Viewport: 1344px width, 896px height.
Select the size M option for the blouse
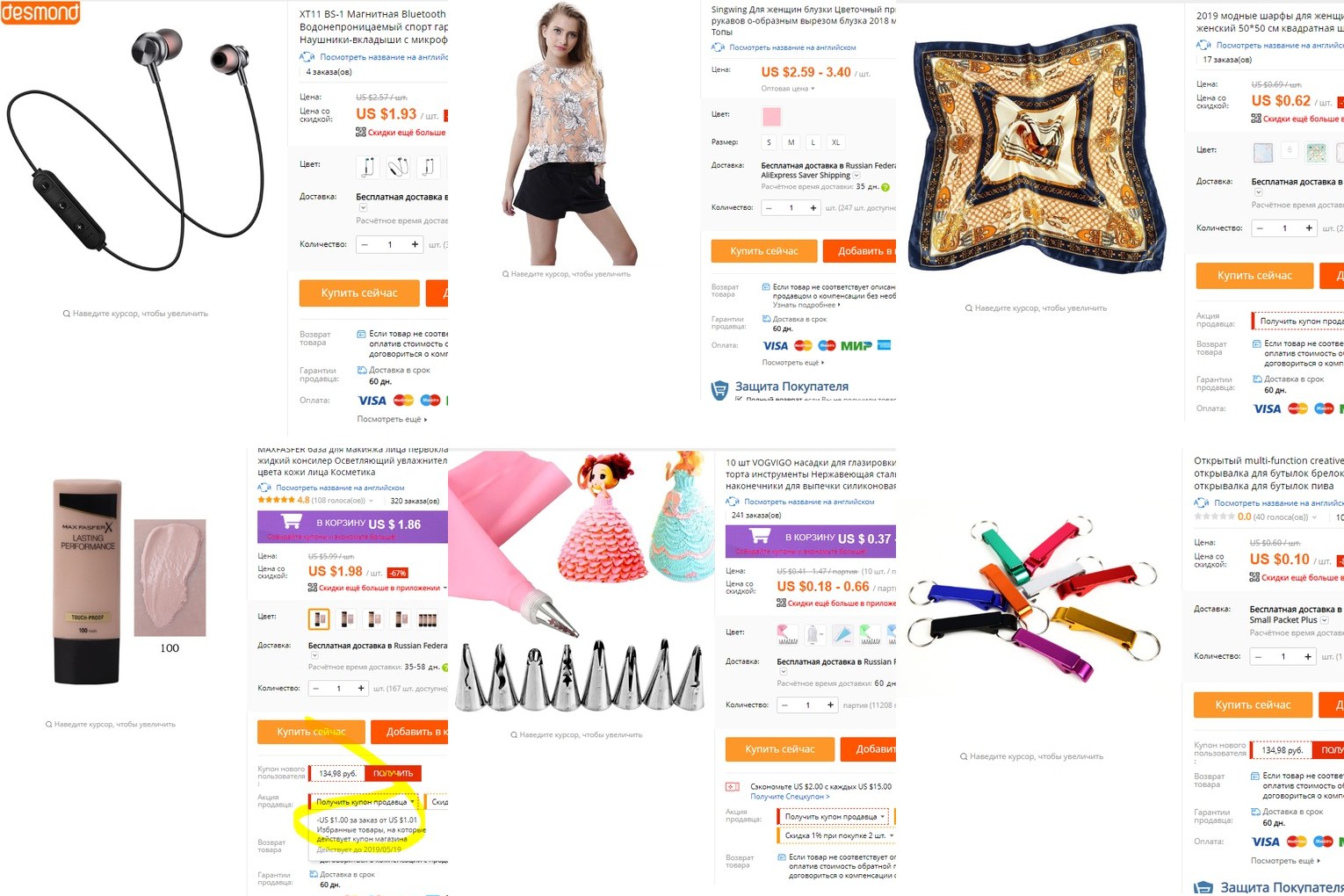tap(791, 142)
